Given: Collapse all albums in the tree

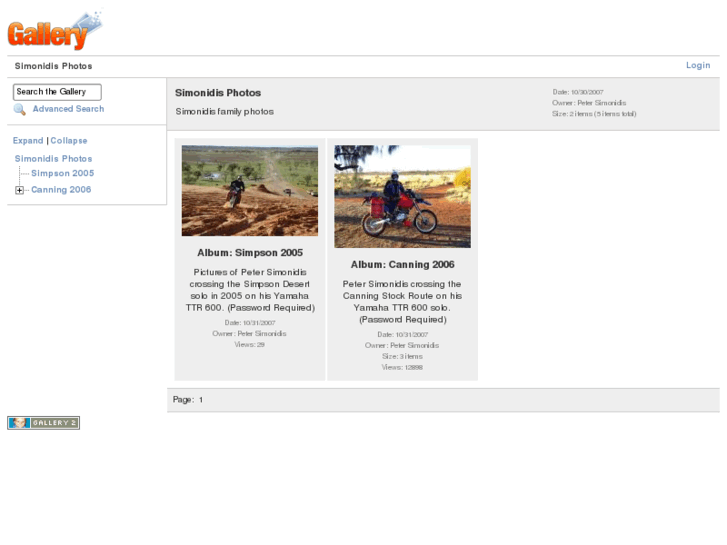Looking at the screenshot, I should [x=69, y=141].
